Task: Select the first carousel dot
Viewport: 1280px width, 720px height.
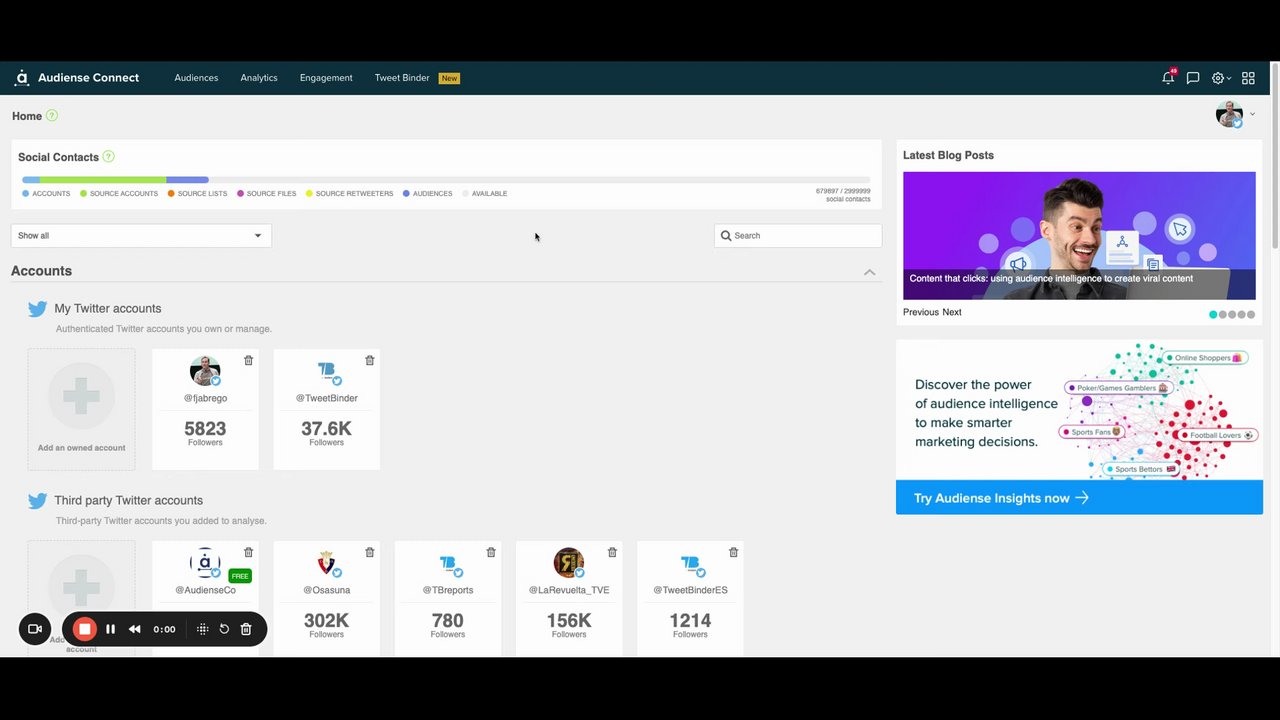Action: (x=1213, y=315)
